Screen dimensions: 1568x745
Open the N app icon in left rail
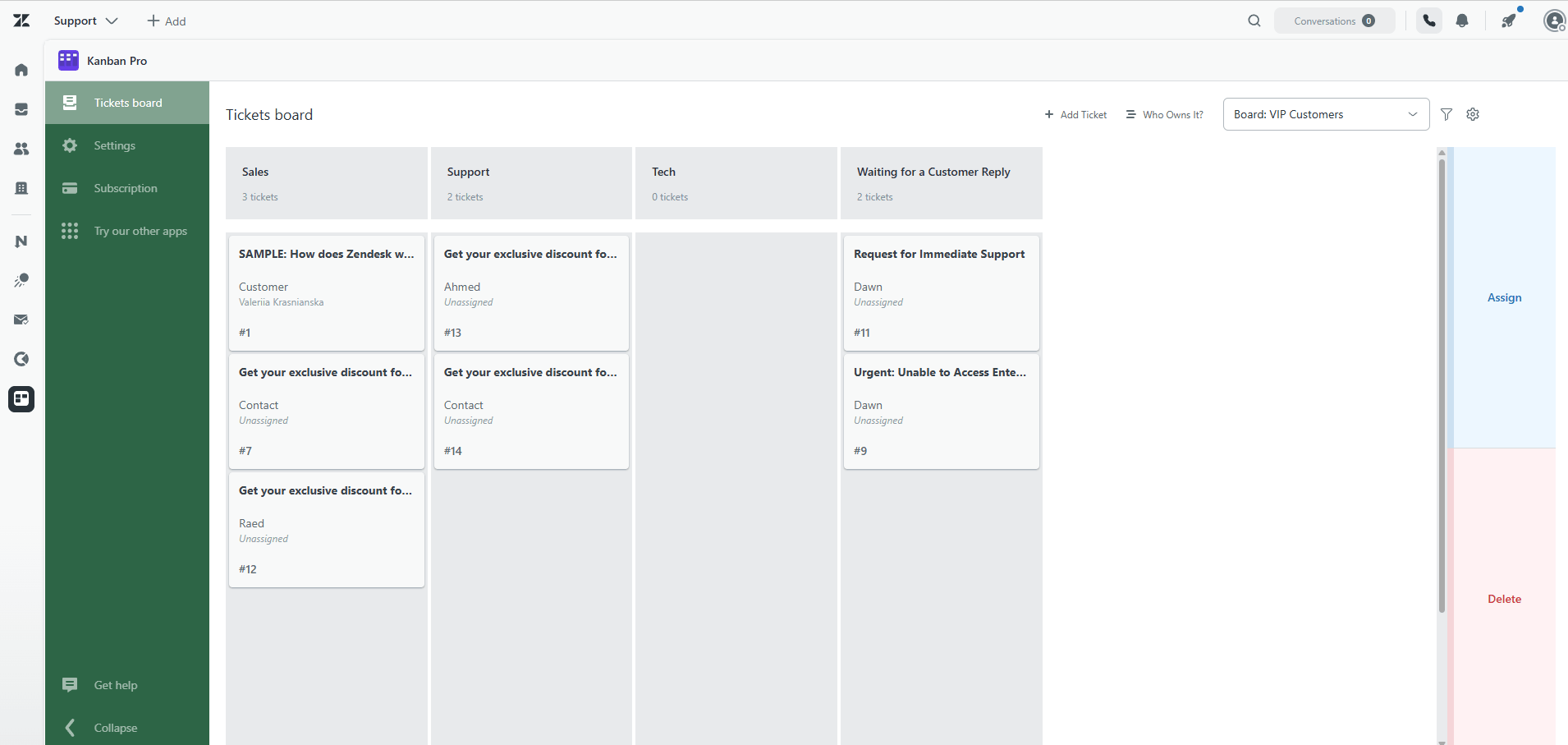point(21,241)
